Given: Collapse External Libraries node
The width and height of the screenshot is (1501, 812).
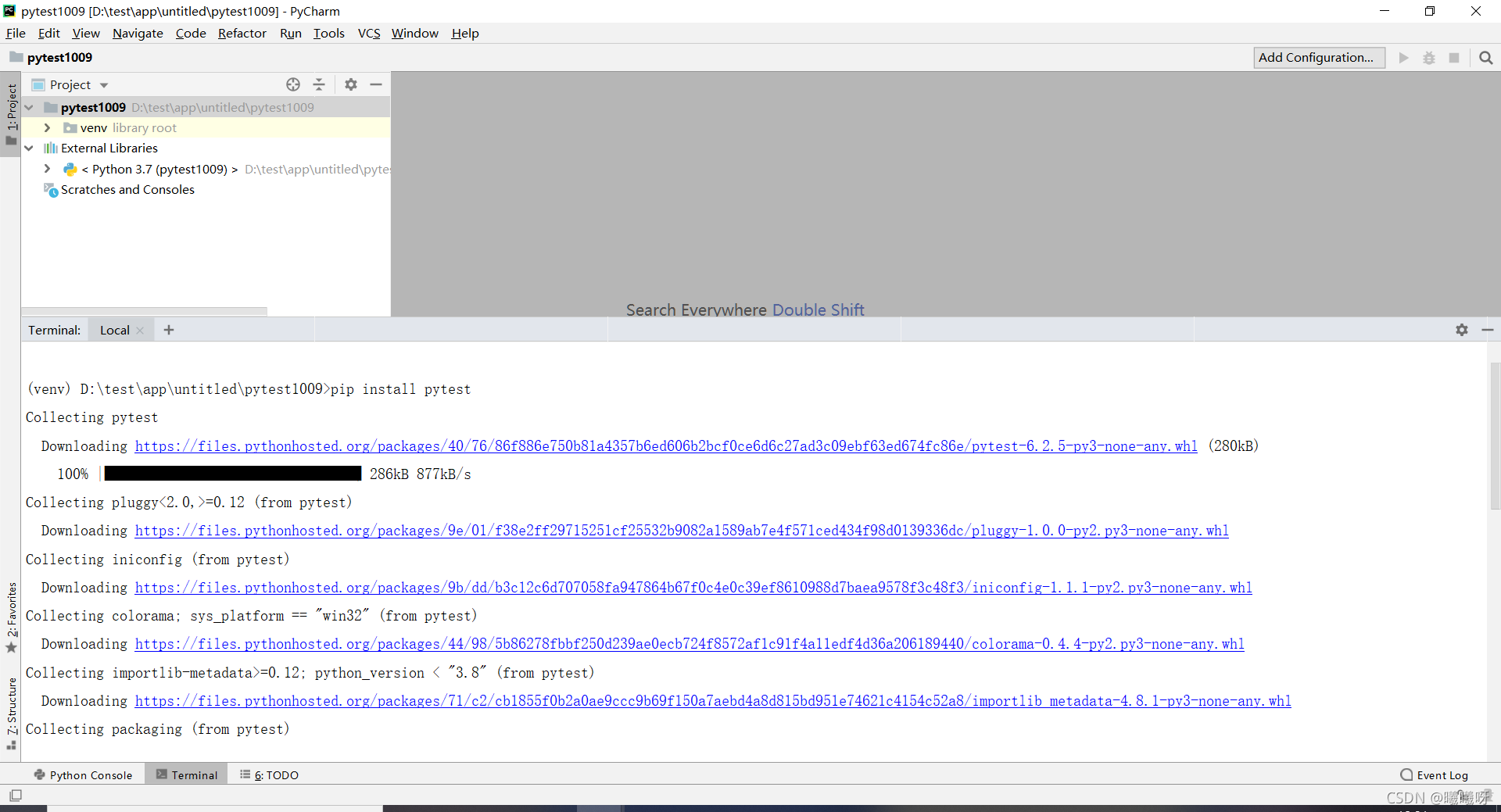Looking at the screenshot, I should coord(29,148).
